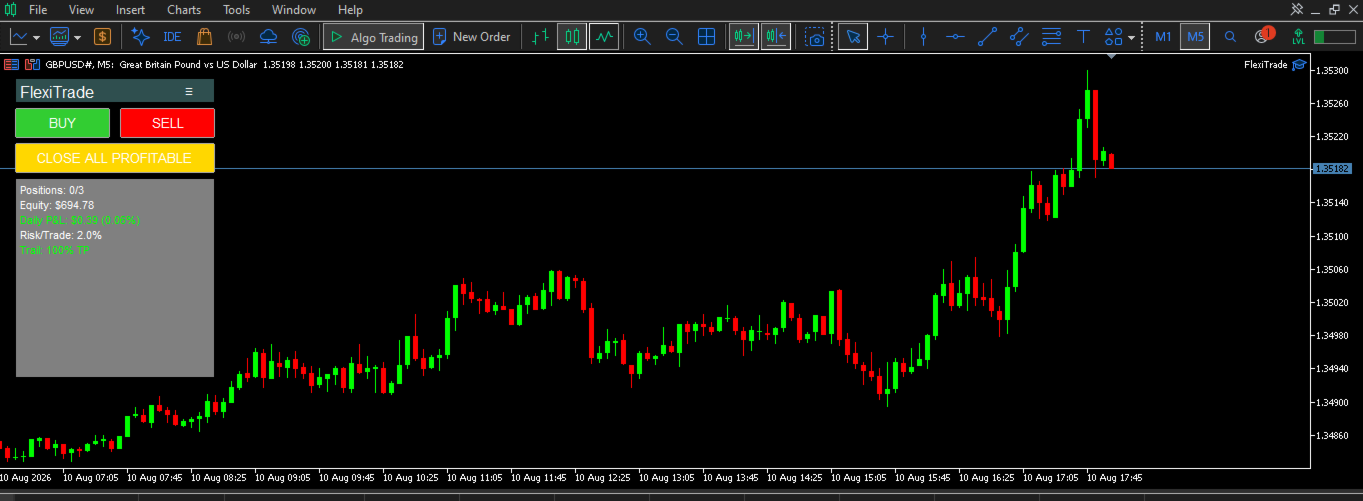The width and height of the screenshot is (1363, 501).
Task: Open the virtual hosting cloud icon
Action: point(268,37)
